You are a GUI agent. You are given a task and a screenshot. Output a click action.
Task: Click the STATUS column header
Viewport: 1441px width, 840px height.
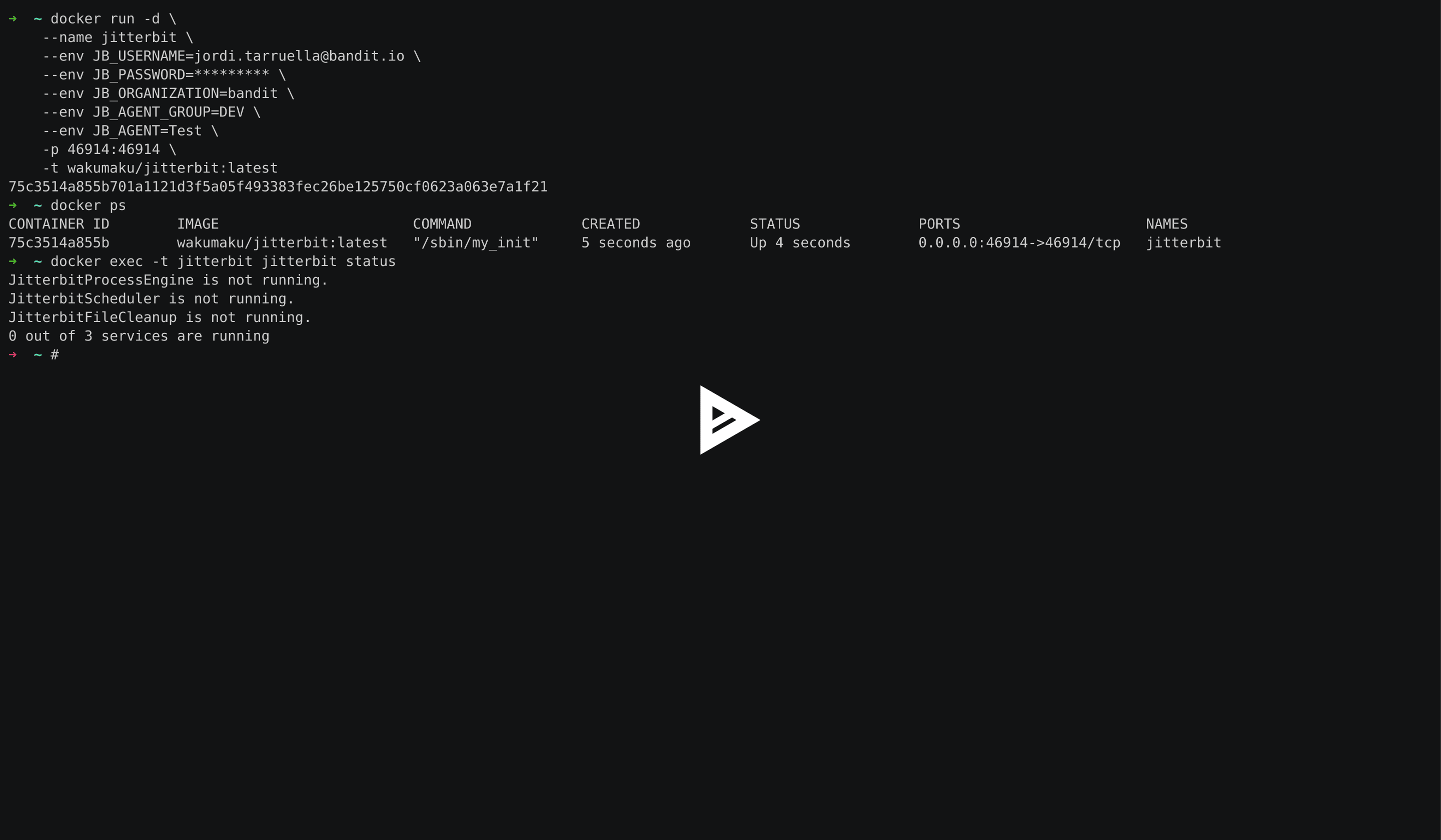point(775,224)
